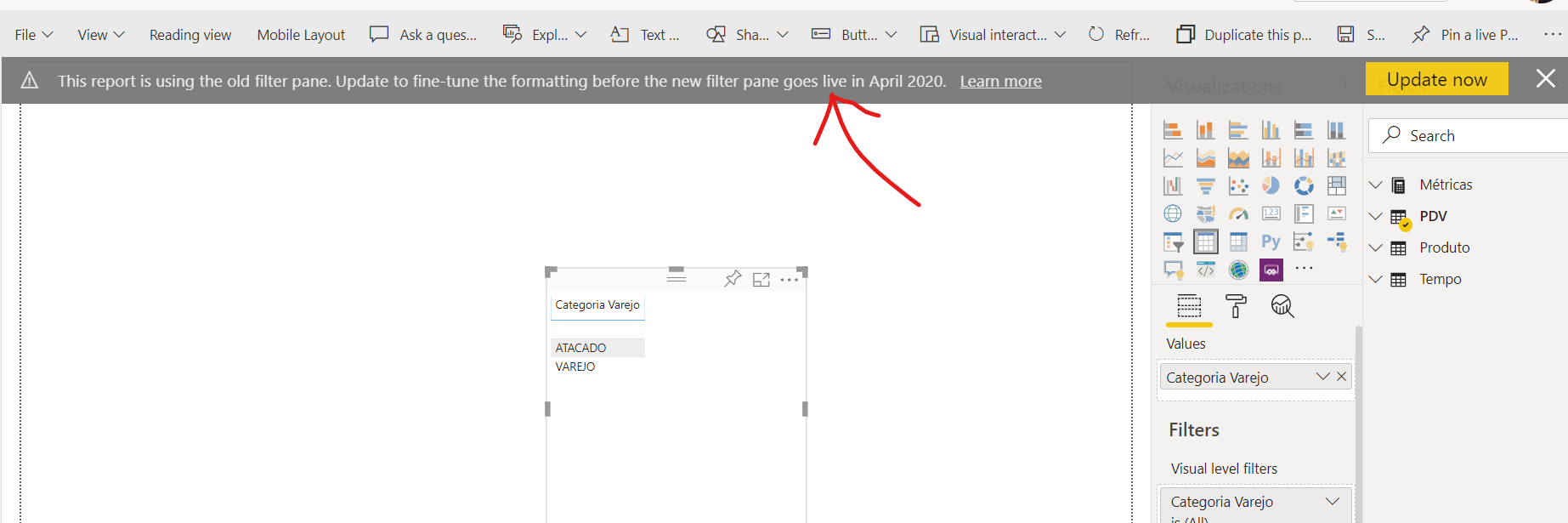Image resolution: width=1568 pixels, height=523 pixels.
Task: Select the area chart visual
Action: point(1205,158)
